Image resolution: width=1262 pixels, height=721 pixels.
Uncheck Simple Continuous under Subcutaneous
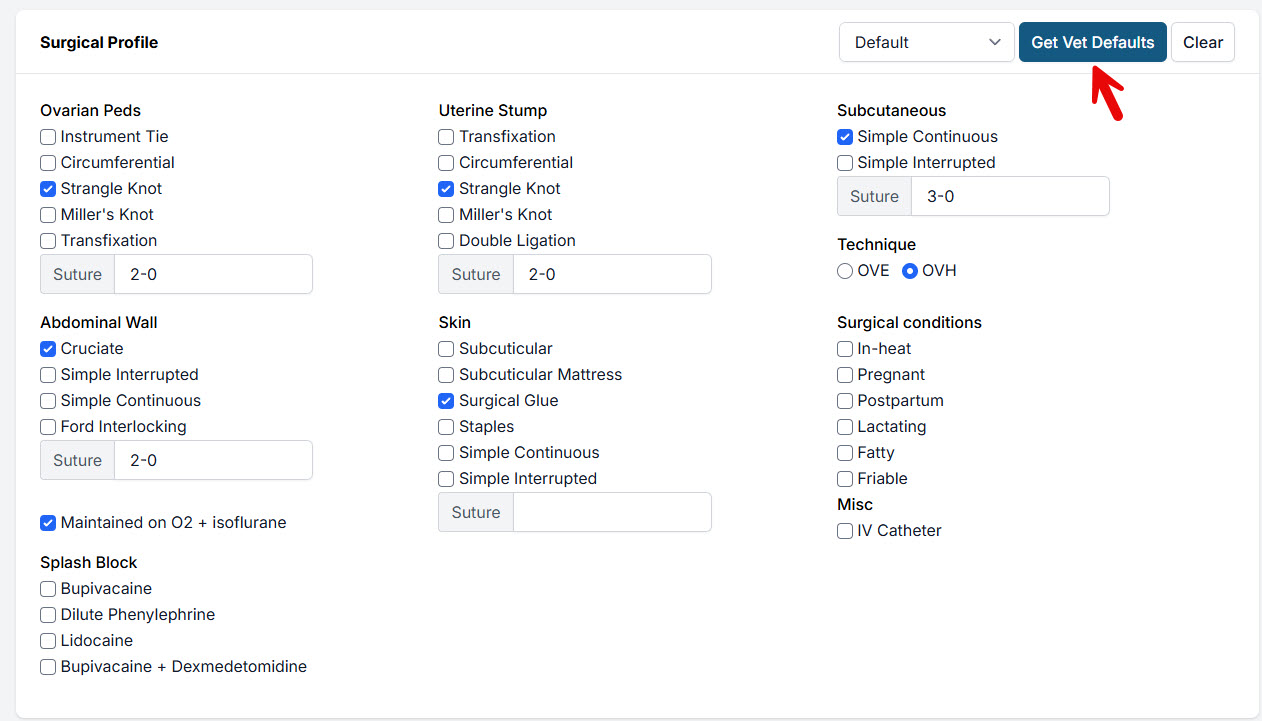pos(845,137)
